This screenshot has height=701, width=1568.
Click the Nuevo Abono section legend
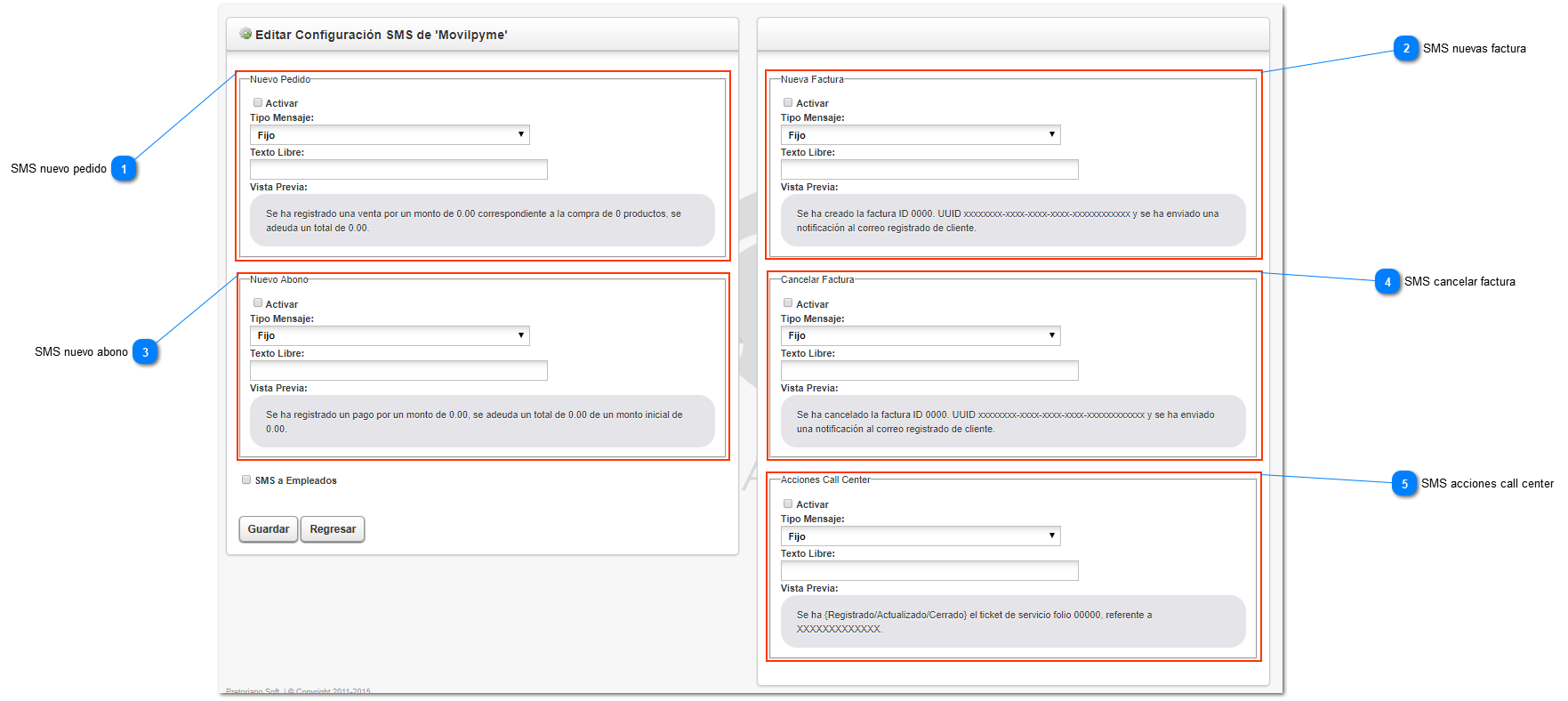(279, 279)
